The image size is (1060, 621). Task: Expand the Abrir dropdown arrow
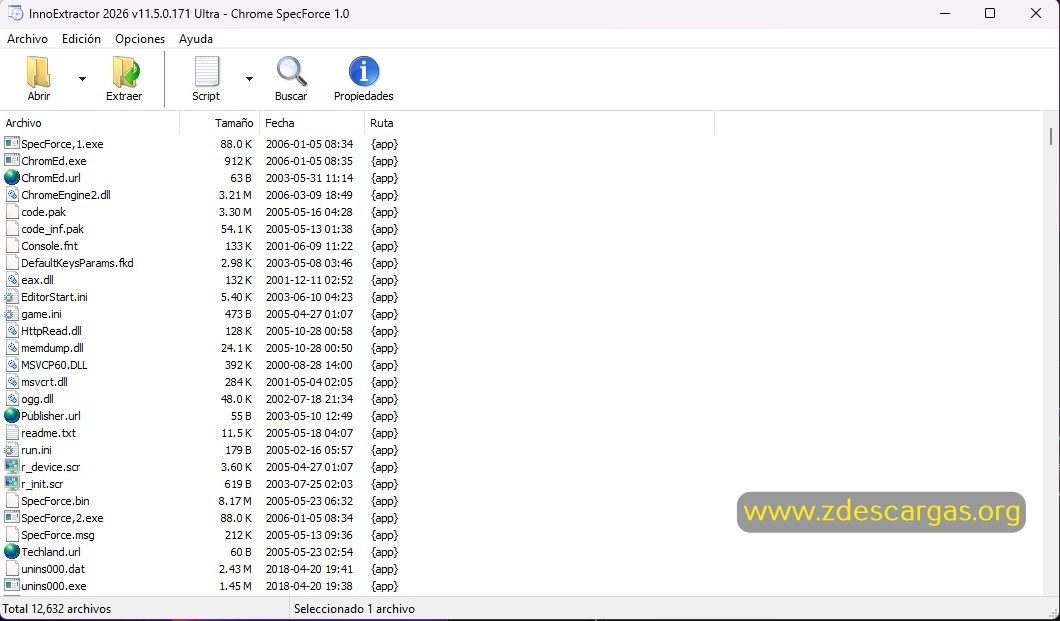click(x=82, y=79)
